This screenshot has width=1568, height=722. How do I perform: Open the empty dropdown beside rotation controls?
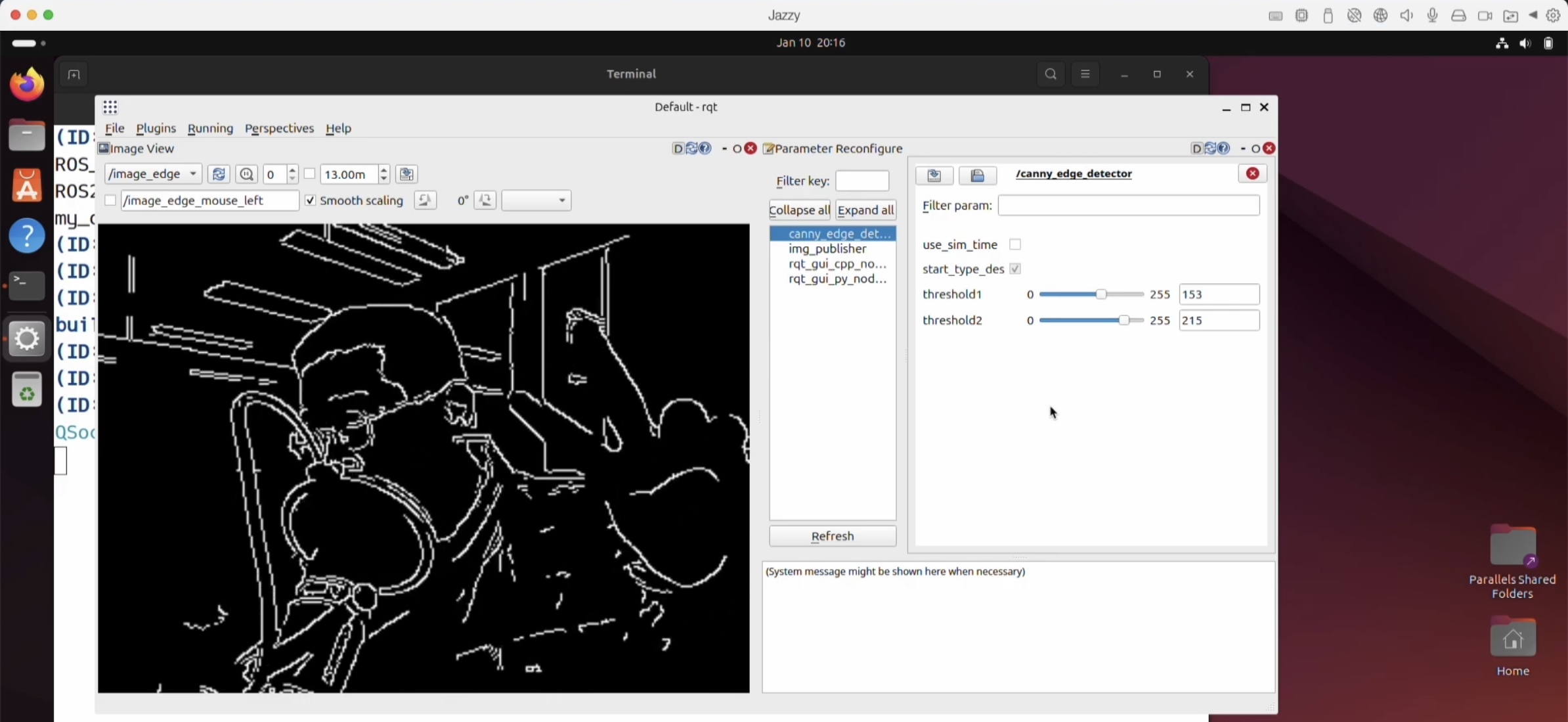coord(536,200)
